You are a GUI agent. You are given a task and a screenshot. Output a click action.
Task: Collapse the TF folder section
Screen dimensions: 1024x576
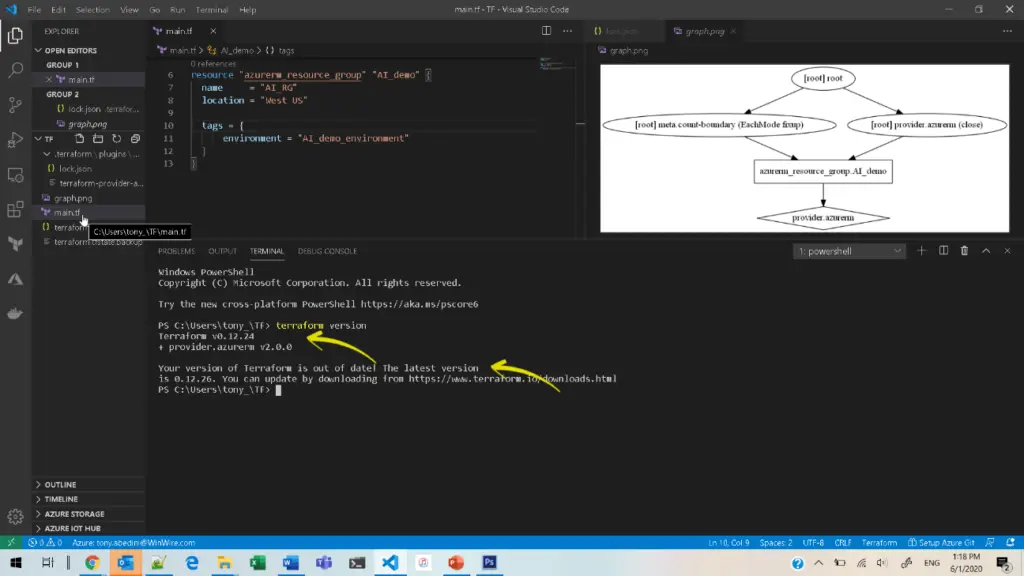[x=49, y=139]
